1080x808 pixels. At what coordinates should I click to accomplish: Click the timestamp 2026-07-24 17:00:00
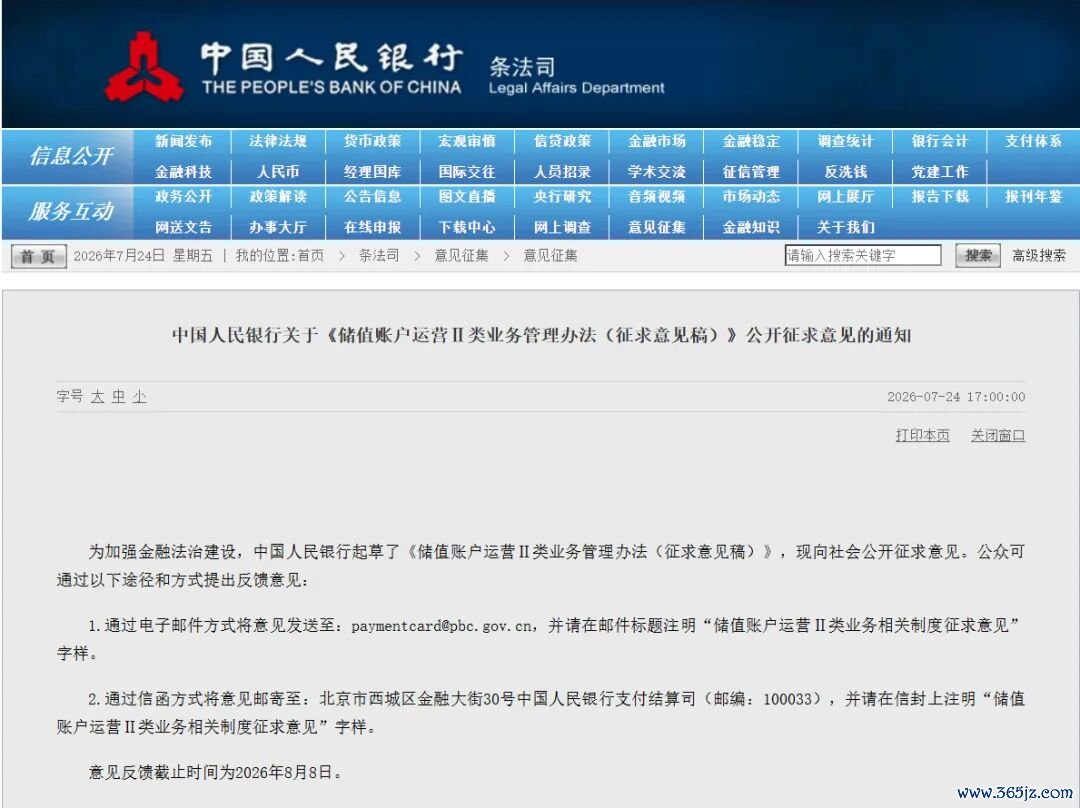[956, 397]
